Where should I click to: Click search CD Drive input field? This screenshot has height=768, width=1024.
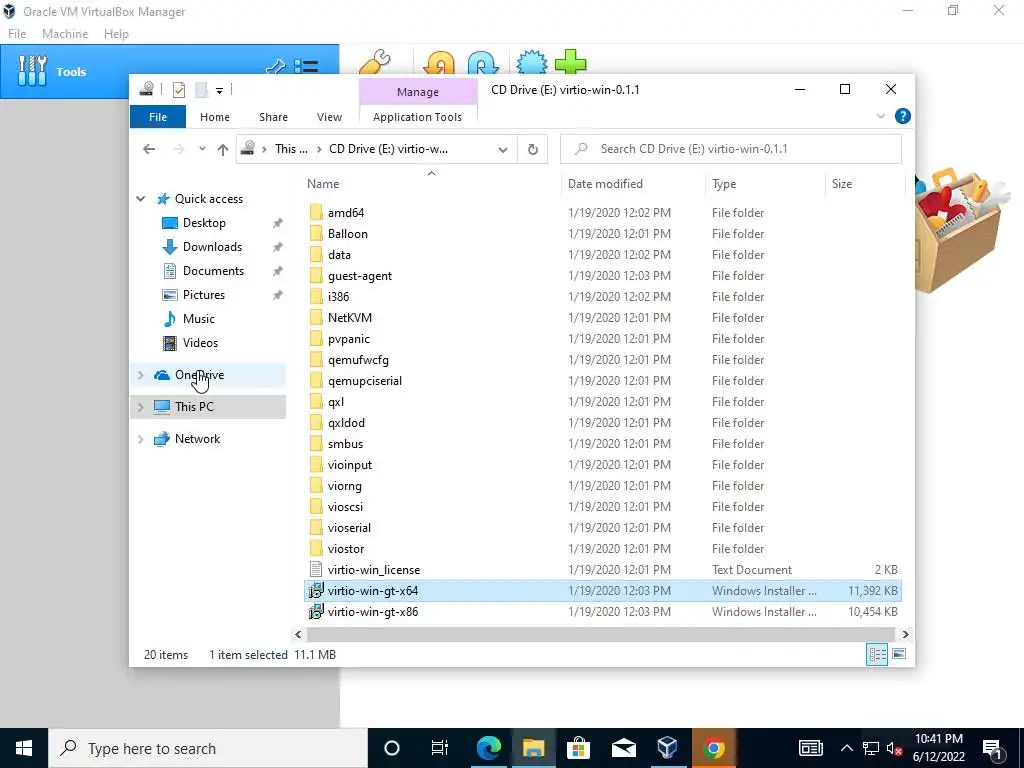click(x=731, y=149)
